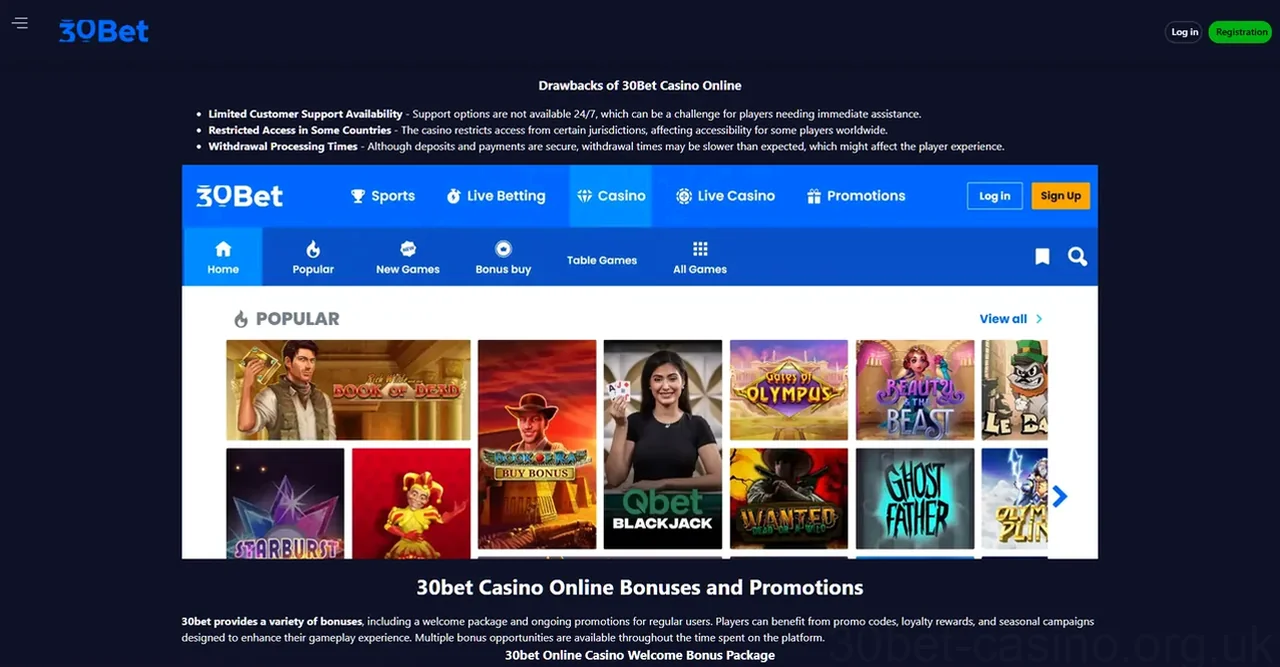Open the Starburst game thumbnail
The width and height of the screenshot is (1280, 667).
click(x=285, y=503)
